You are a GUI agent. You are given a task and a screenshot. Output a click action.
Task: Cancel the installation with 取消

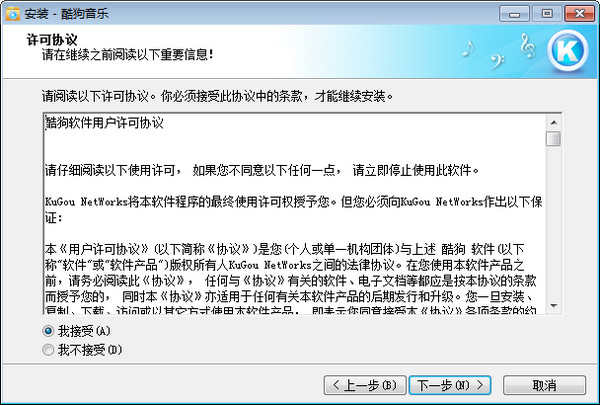(544, 385)
